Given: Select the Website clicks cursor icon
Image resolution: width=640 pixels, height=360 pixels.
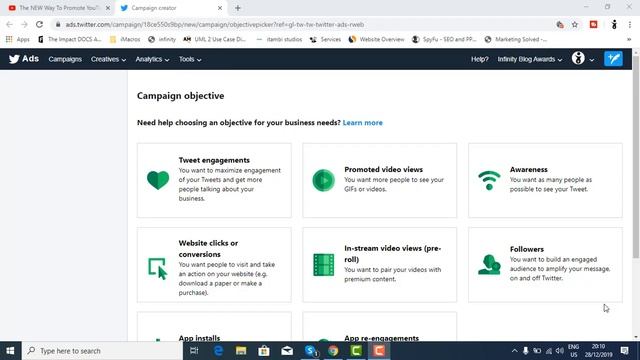Looking at the screenshot, I should point(158,269).
